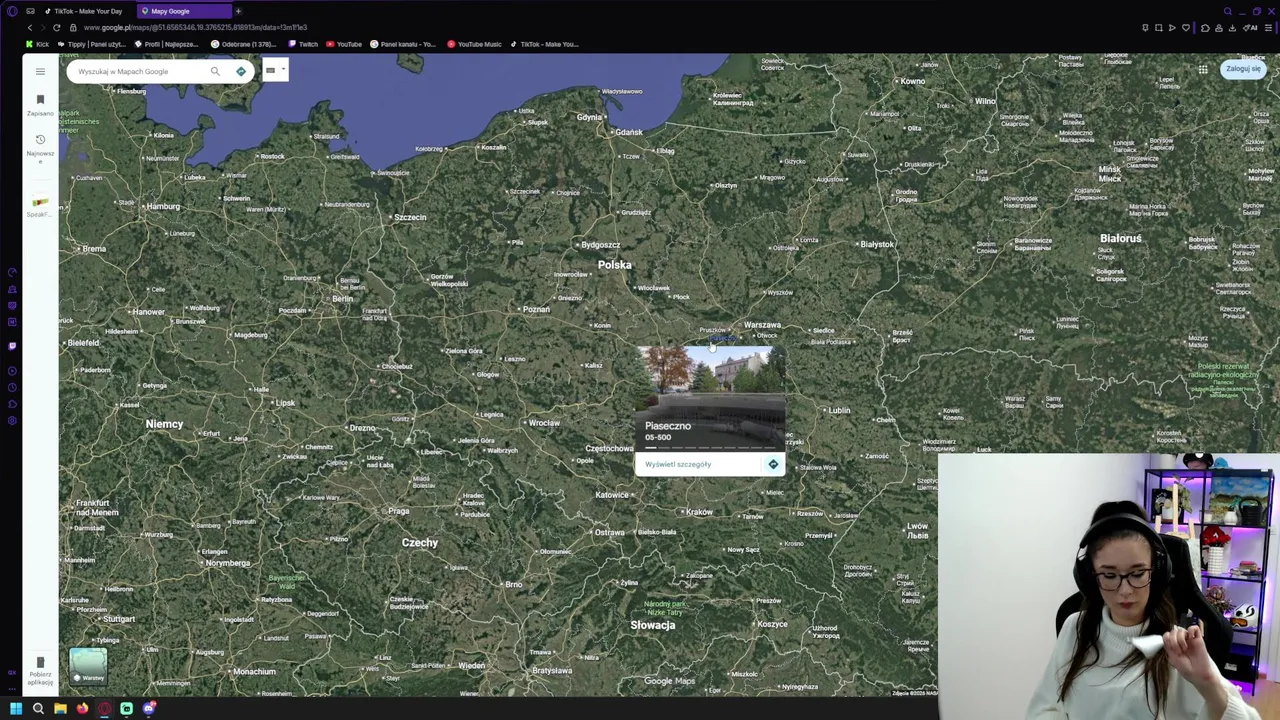Open the Zapisano saved places panel
This screenshot has height=720, width=1280.
(40, 104)
